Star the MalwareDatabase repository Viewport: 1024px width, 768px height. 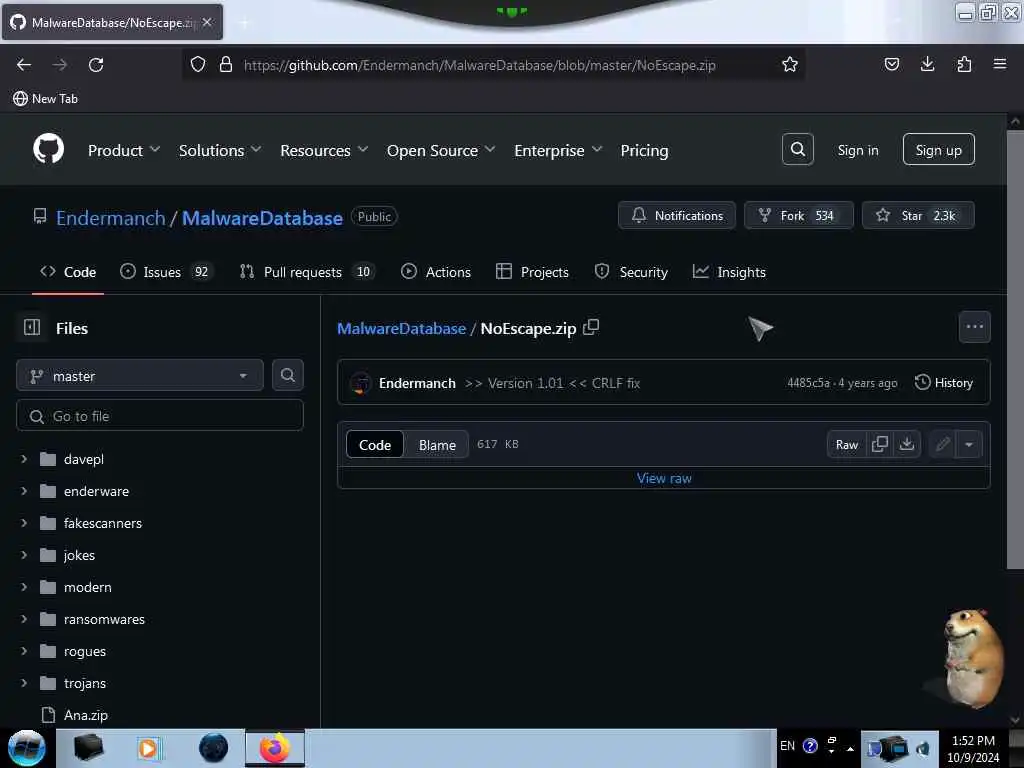click(x=918, y=216)
